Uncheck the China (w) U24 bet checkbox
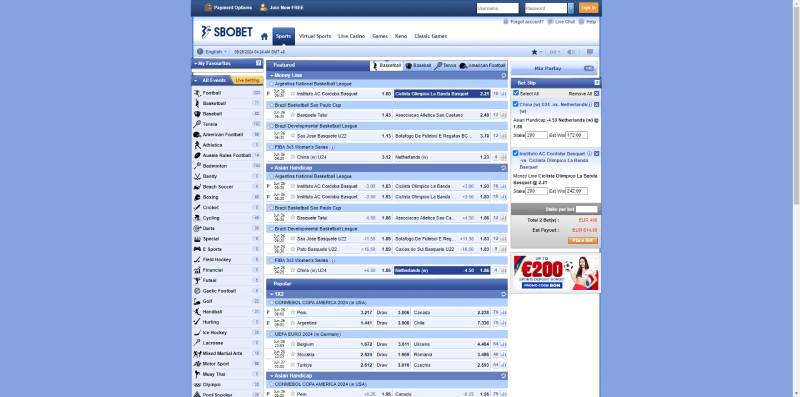 click(x=516, y=104)
